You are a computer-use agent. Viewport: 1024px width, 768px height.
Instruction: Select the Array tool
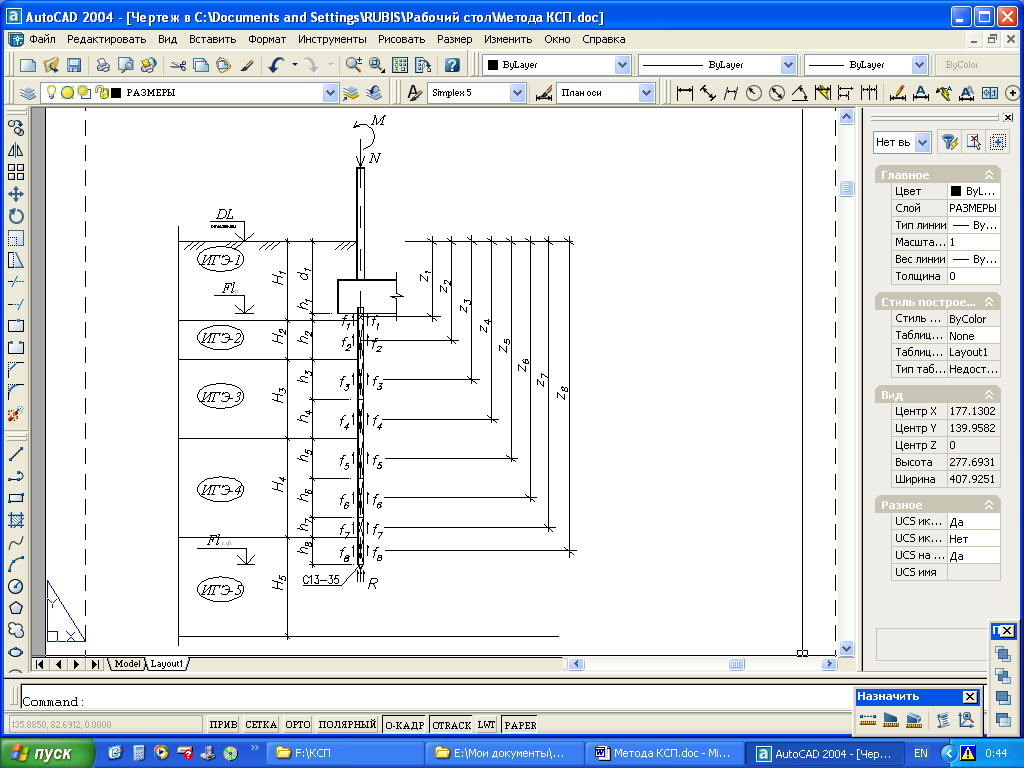(x=16, y=172)
